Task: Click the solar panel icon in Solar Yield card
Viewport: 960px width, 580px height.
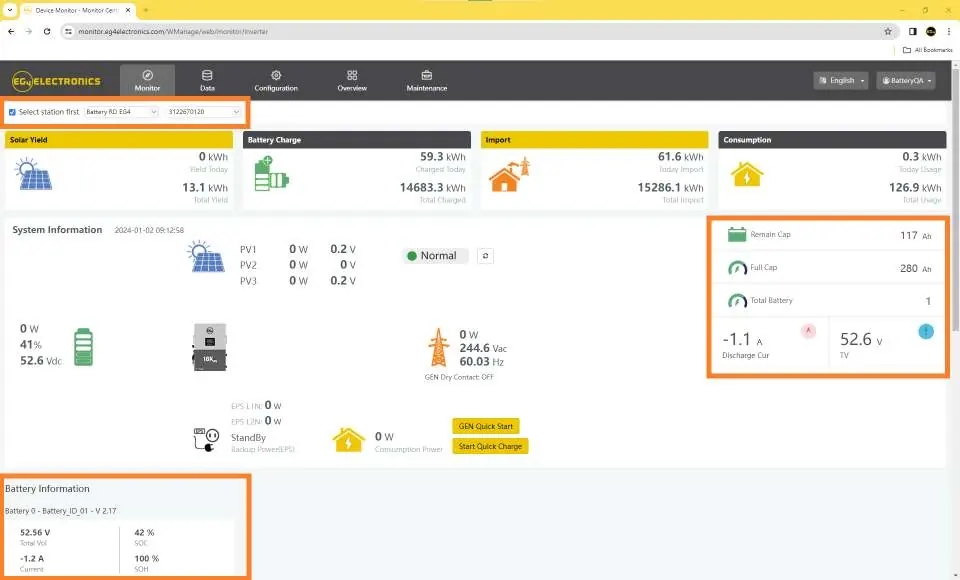Action: click(34, 174)
